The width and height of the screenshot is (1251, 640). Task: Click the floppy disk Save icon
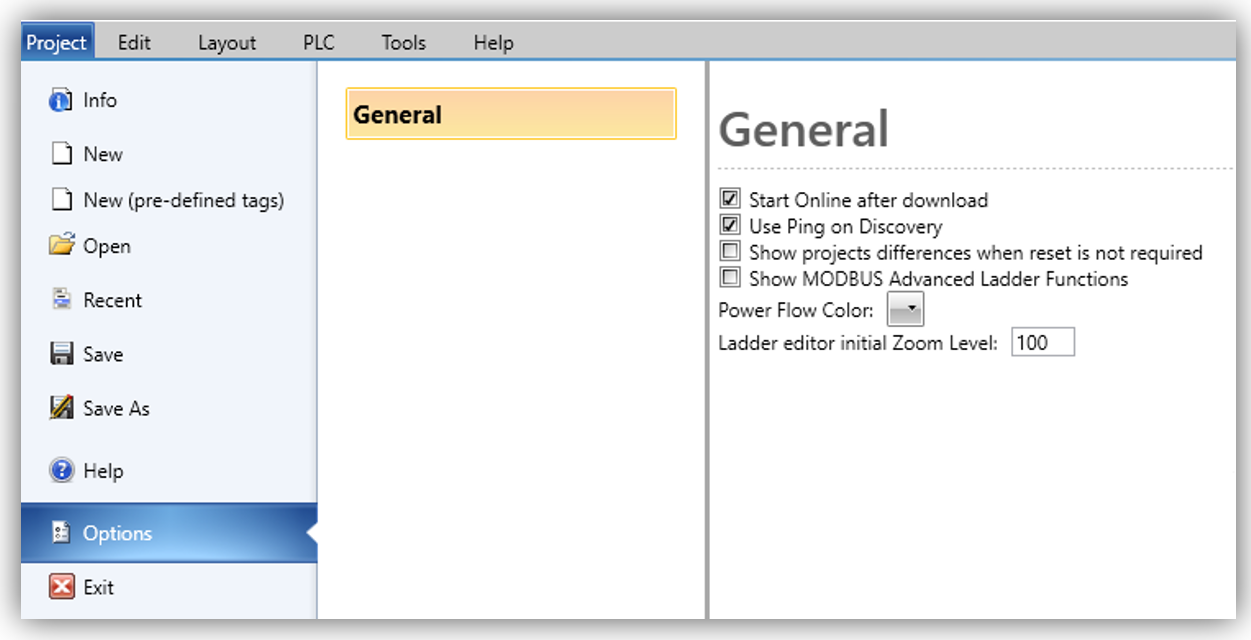[62, 354]
